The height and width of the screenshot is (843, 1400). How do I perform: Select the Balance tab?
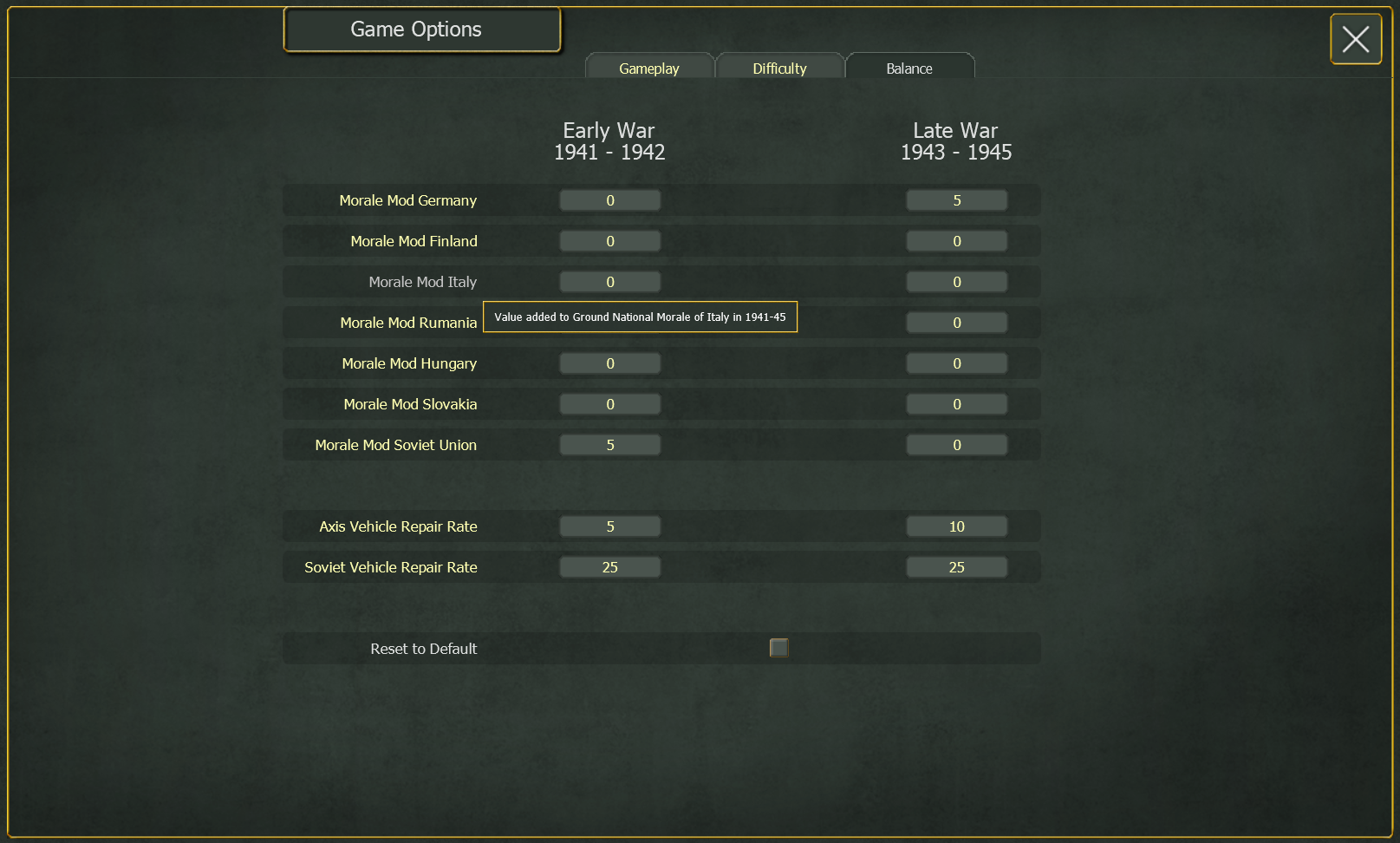(x=909, y=69)
